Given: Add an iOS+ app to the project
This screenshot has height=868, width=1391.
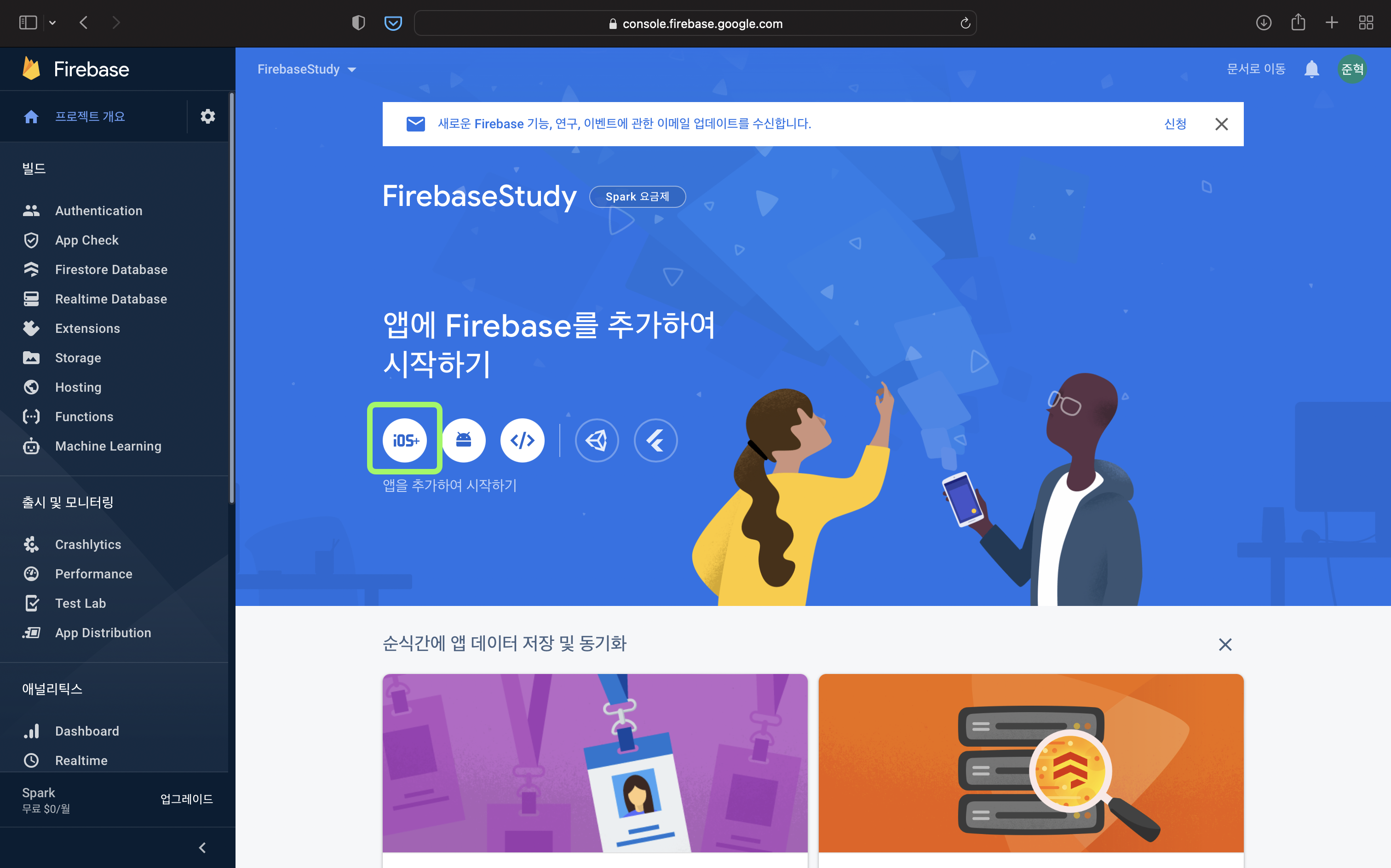Looking at the screenshot, I should click(405, 440).
